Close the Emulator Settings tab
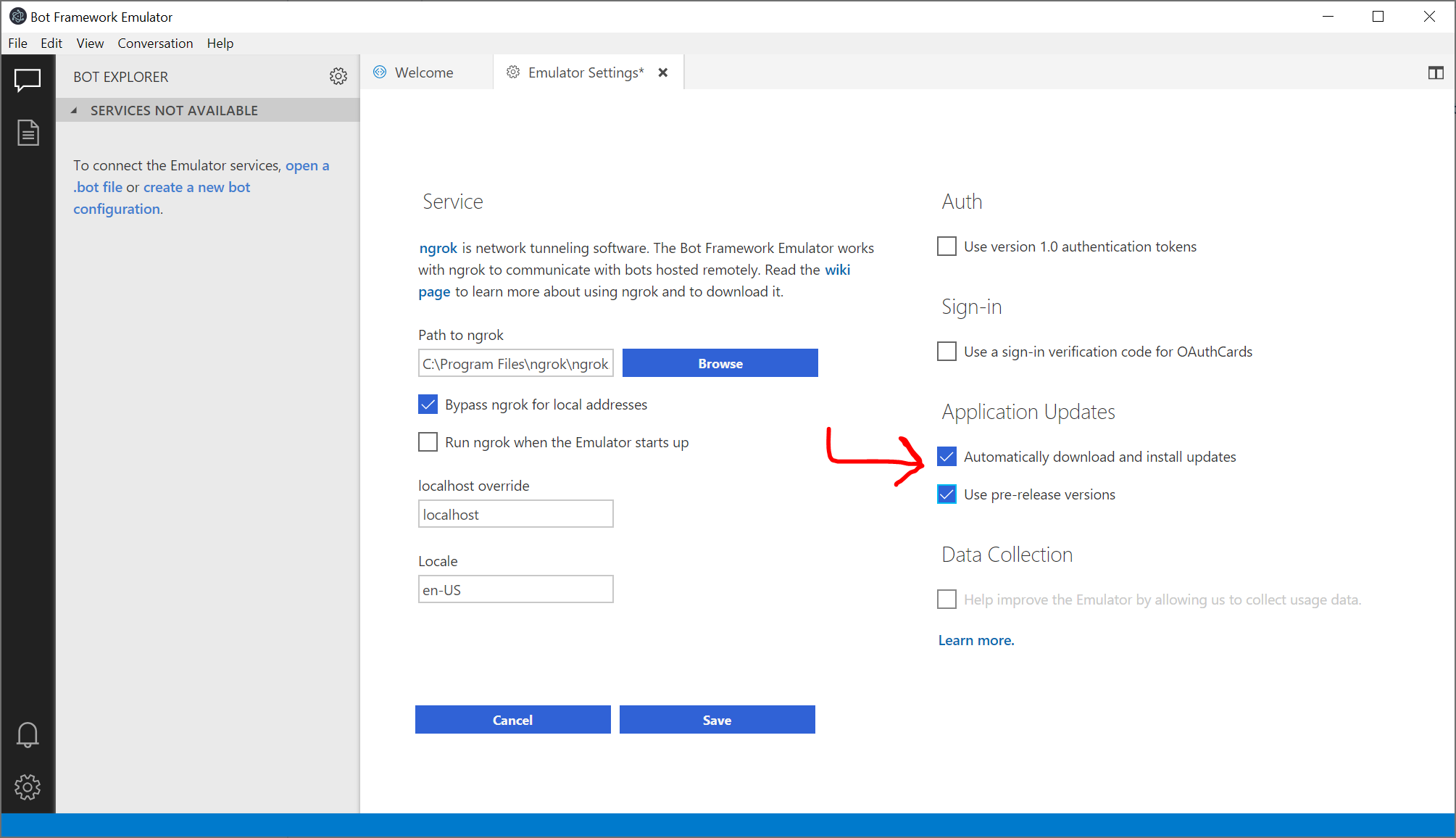 [662, 72]
